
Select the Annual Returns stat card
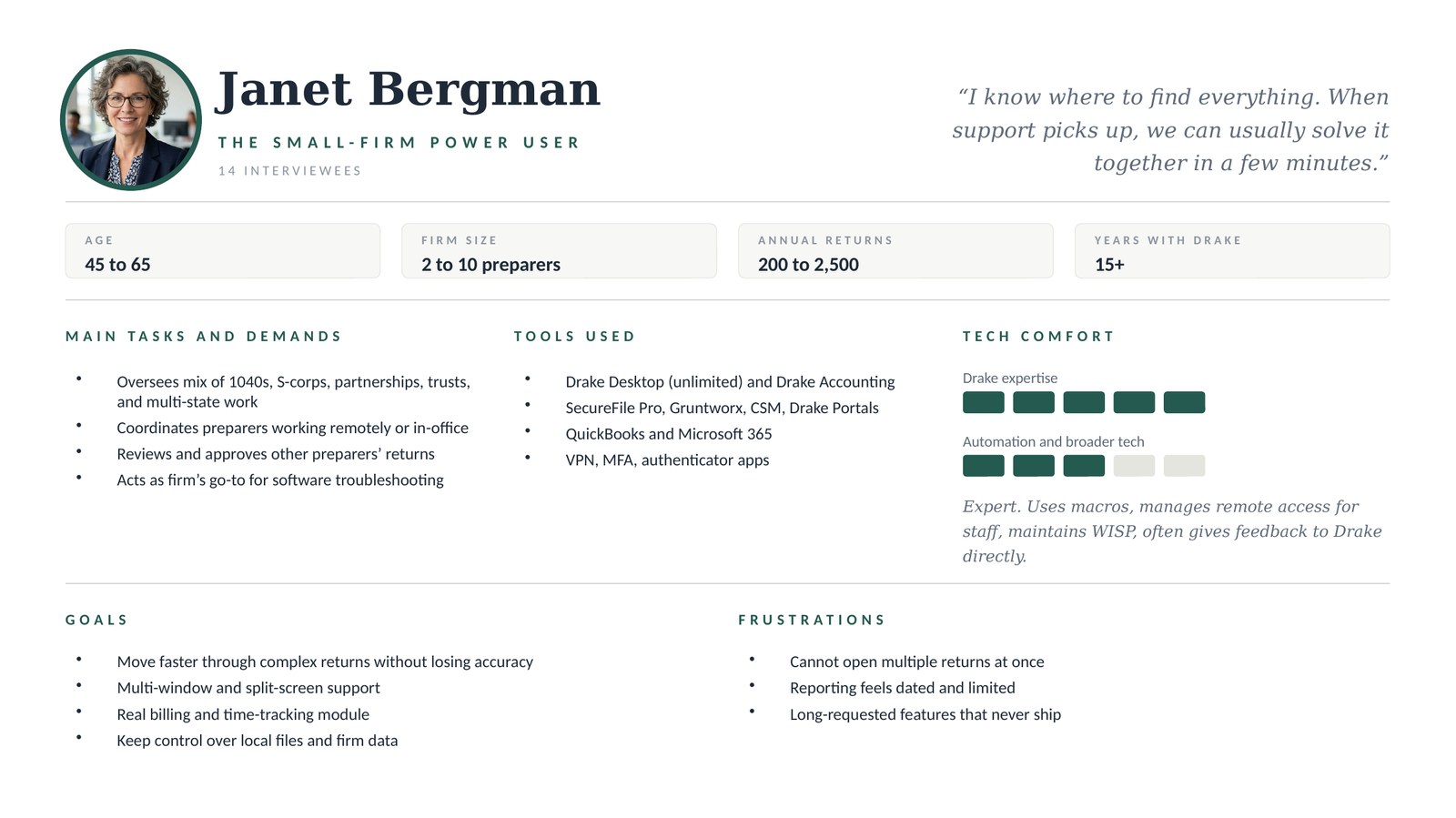pos(895,251)
